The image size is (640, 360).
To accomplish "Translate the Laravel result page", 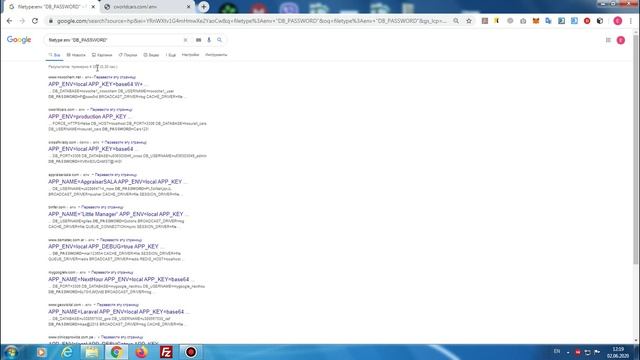I will click(118, 305).
